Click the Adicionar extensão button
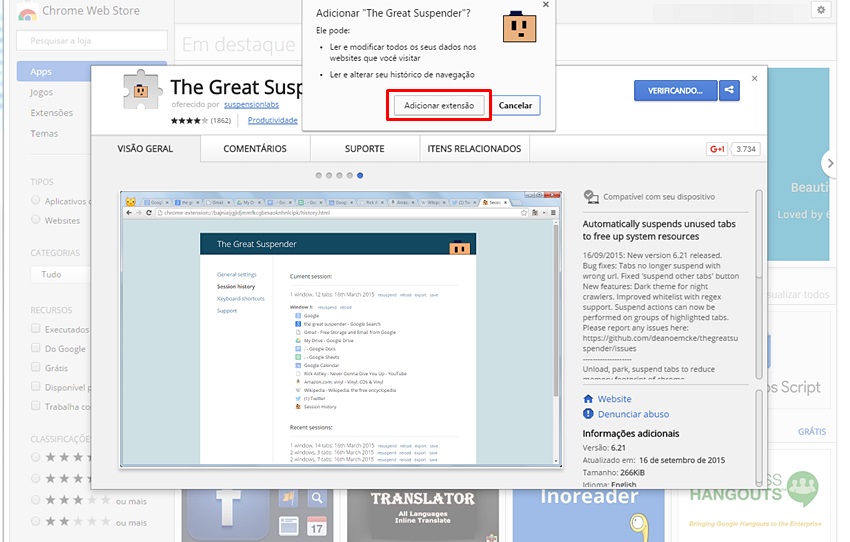Image resolution: width=850 pixels, height=542 pixels. click(439, 105)
